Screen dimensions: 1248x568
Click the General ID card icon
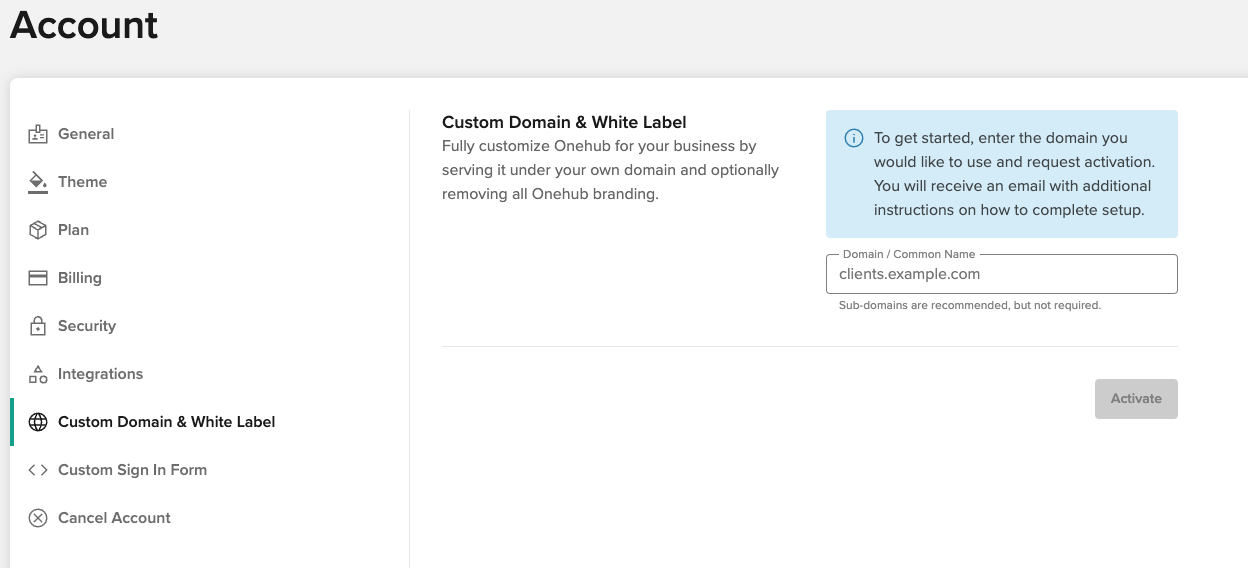tap(38, 134)
